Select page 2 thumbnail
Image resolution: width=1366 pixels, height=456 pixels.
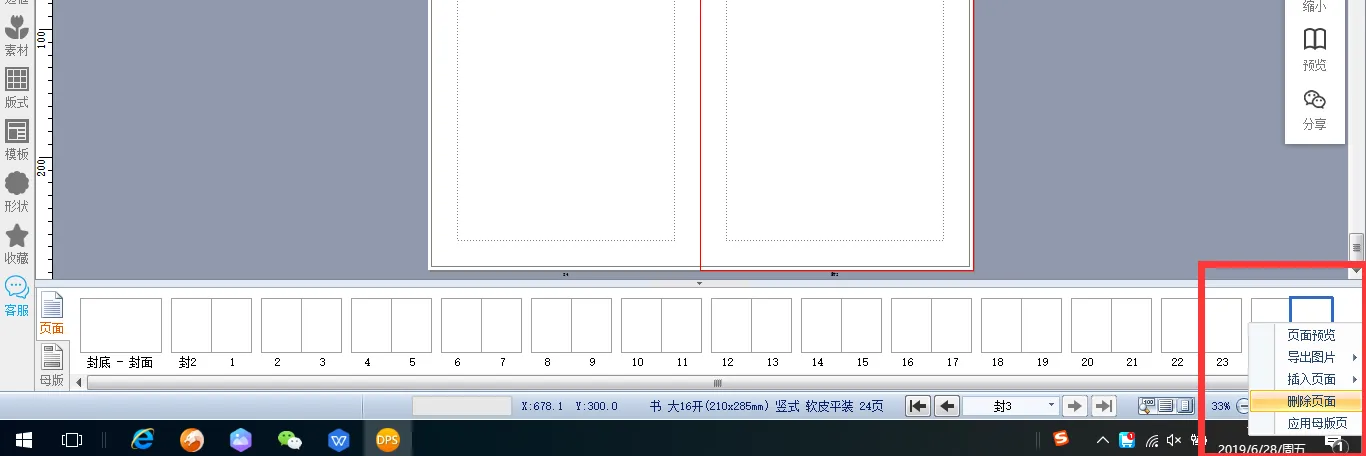click(x=281, y=325)
